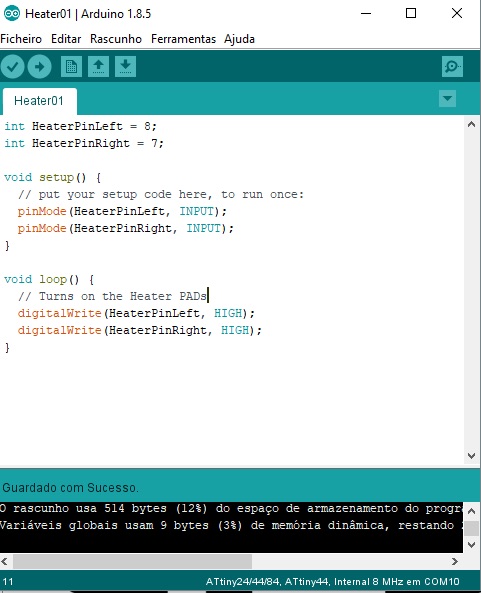The image size is (481, 593).
Task: Click the Arduino logo in title bar
Action: pos(11,14)
